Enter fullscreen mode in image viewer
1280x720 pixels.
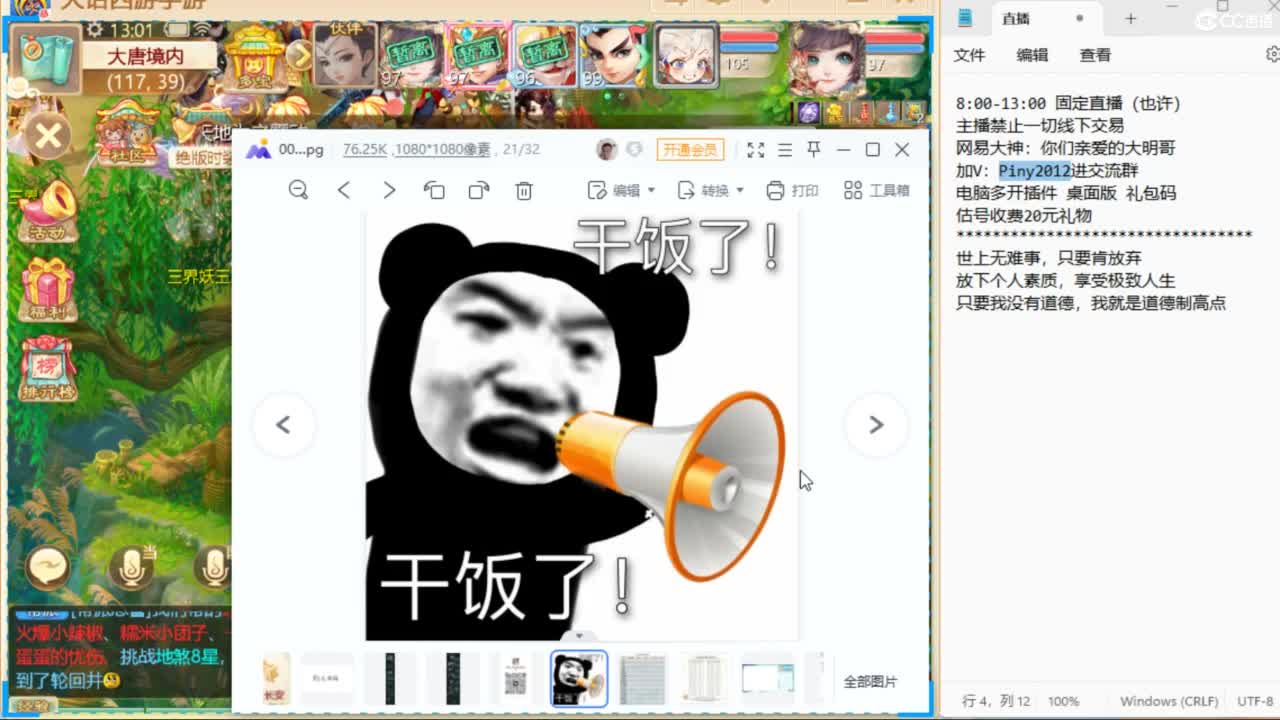click(756, 150)
